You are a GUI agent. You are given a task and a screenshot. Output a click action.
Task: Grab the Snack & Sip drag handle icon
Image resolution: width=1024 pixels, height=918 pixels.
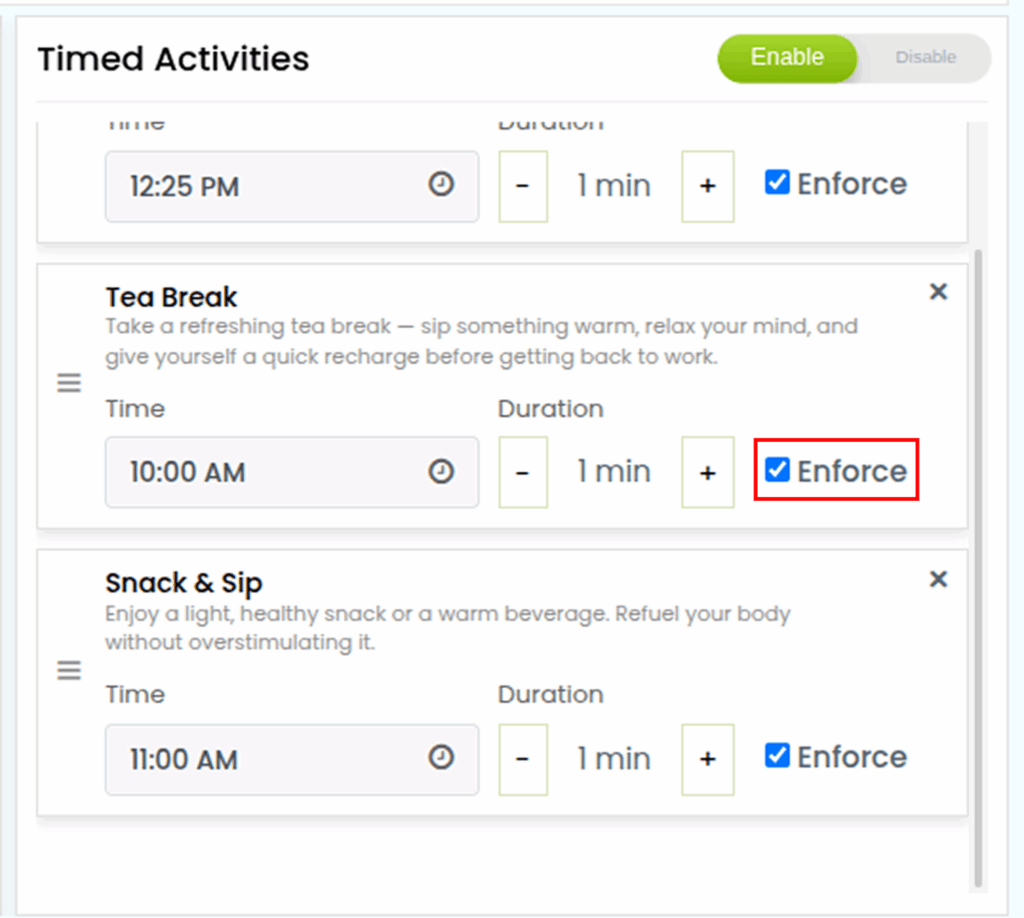coord(69,670)
